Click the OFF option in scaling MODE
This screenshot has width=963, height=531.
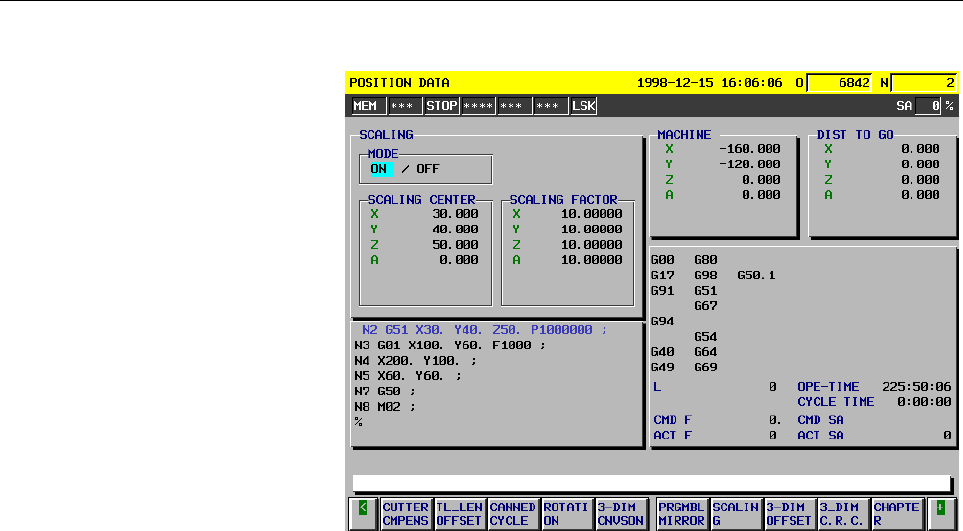tap(428, 169)
